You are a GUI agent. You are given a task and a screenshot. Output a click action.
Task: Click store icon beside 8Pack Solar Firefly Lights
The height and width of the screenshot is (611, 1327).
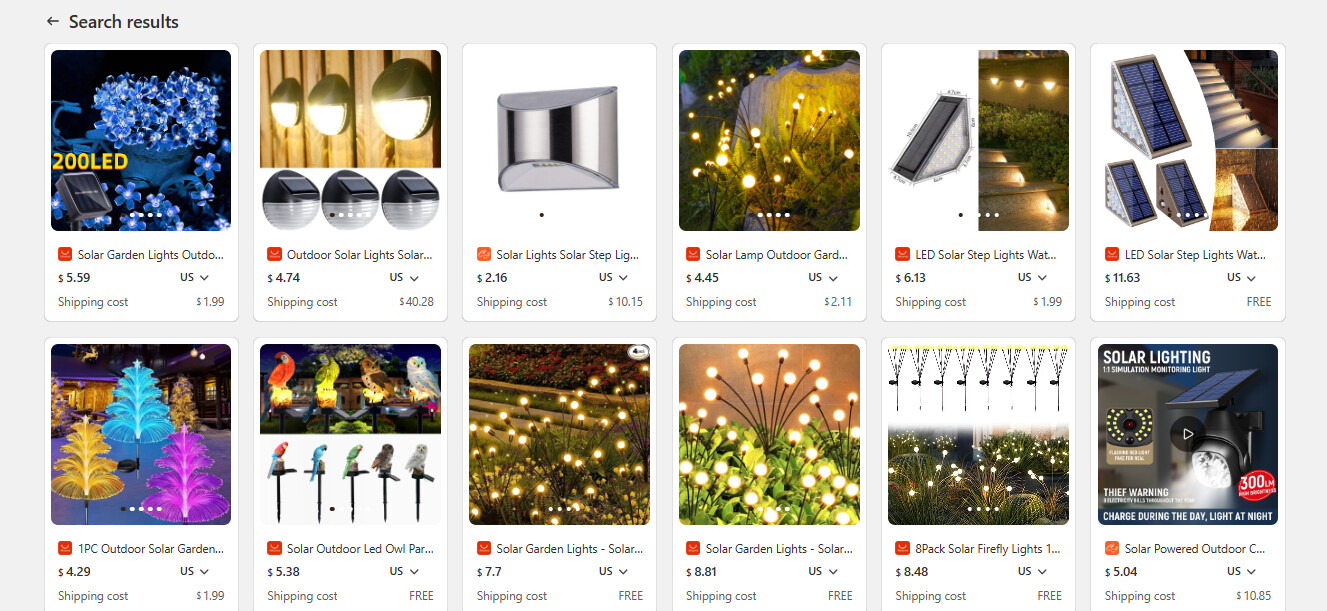click(x=902, y=549)
